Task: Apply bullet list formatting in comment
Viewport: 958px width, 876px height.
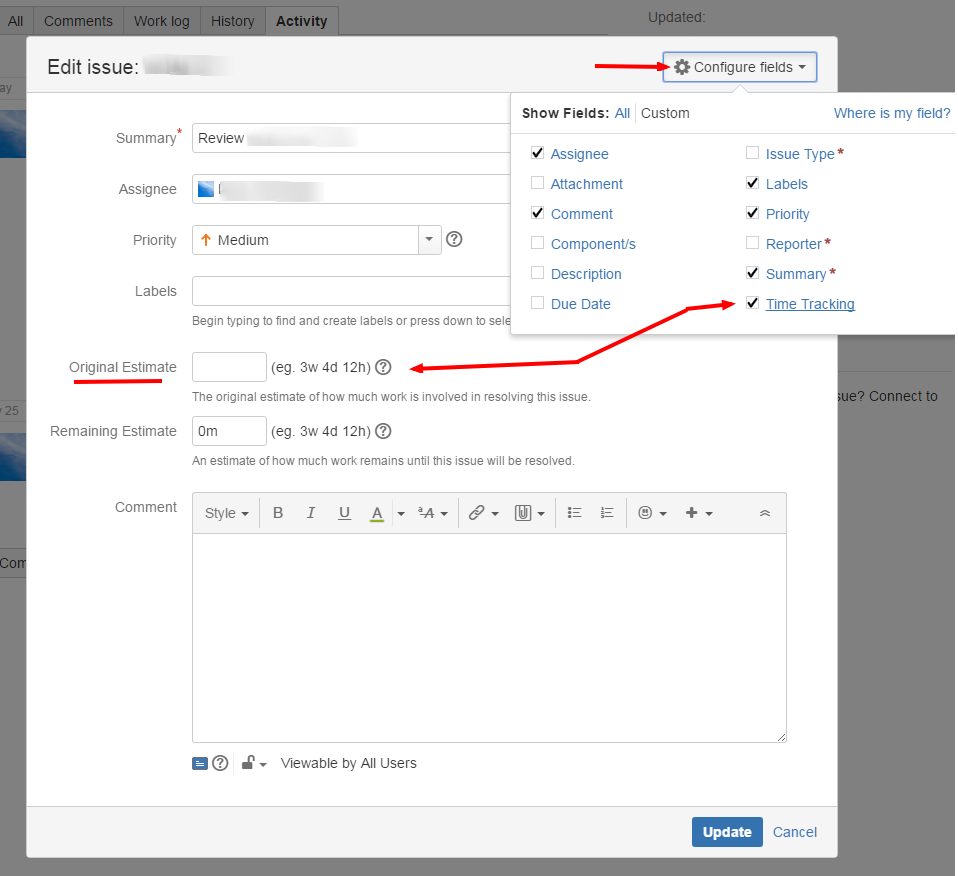Action: pos(574,512)
